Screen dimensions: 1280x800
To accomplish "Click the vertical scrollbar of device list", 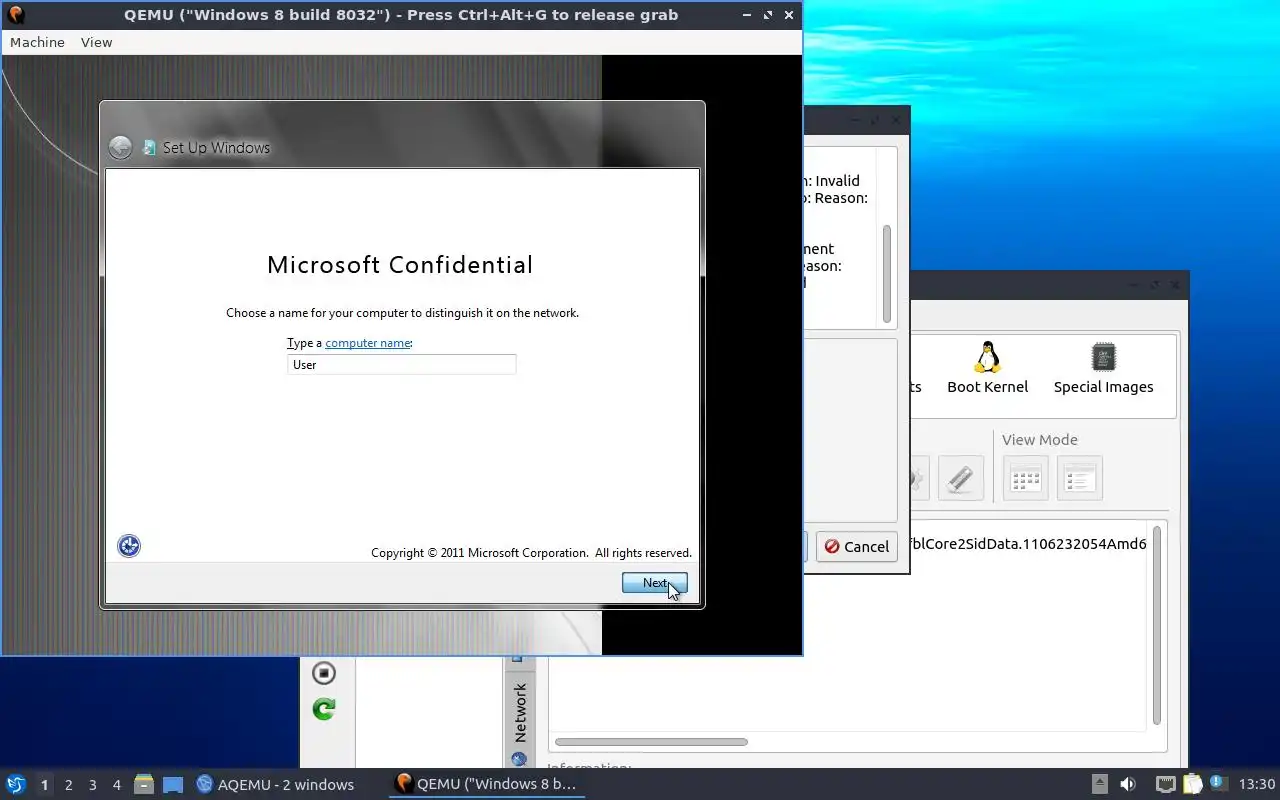I will pyautogui.click(x=1157, y=625).
